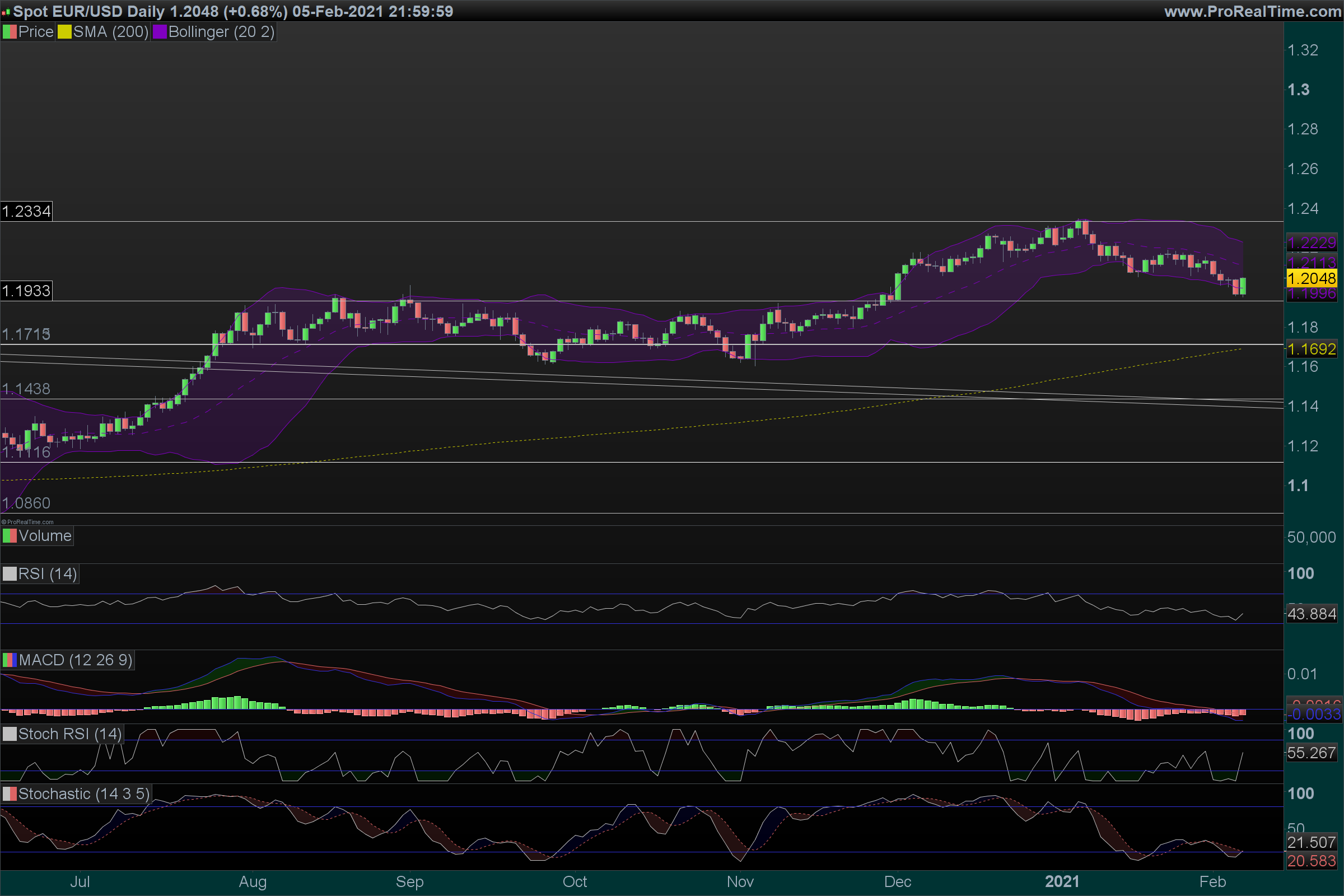Click the Volume panel legend icon

(x=9, y=536)
